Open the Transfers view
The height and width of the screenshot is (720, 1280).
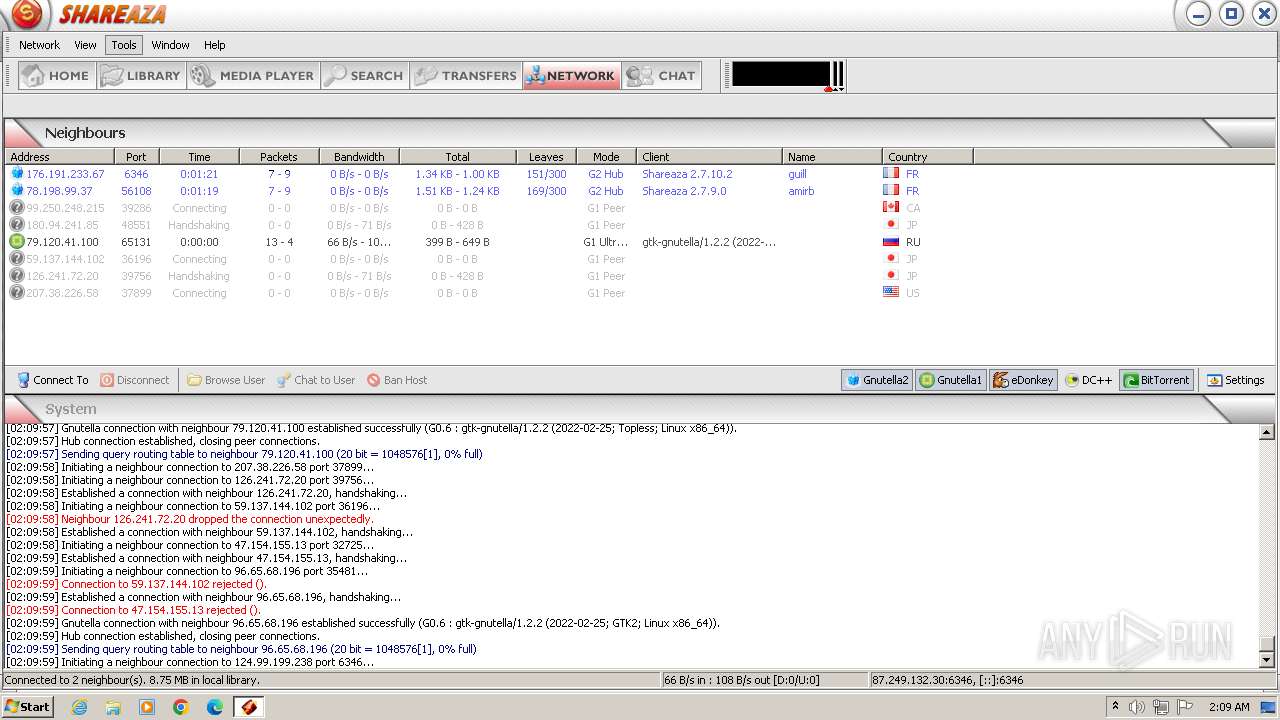click(x=466, y=75)
